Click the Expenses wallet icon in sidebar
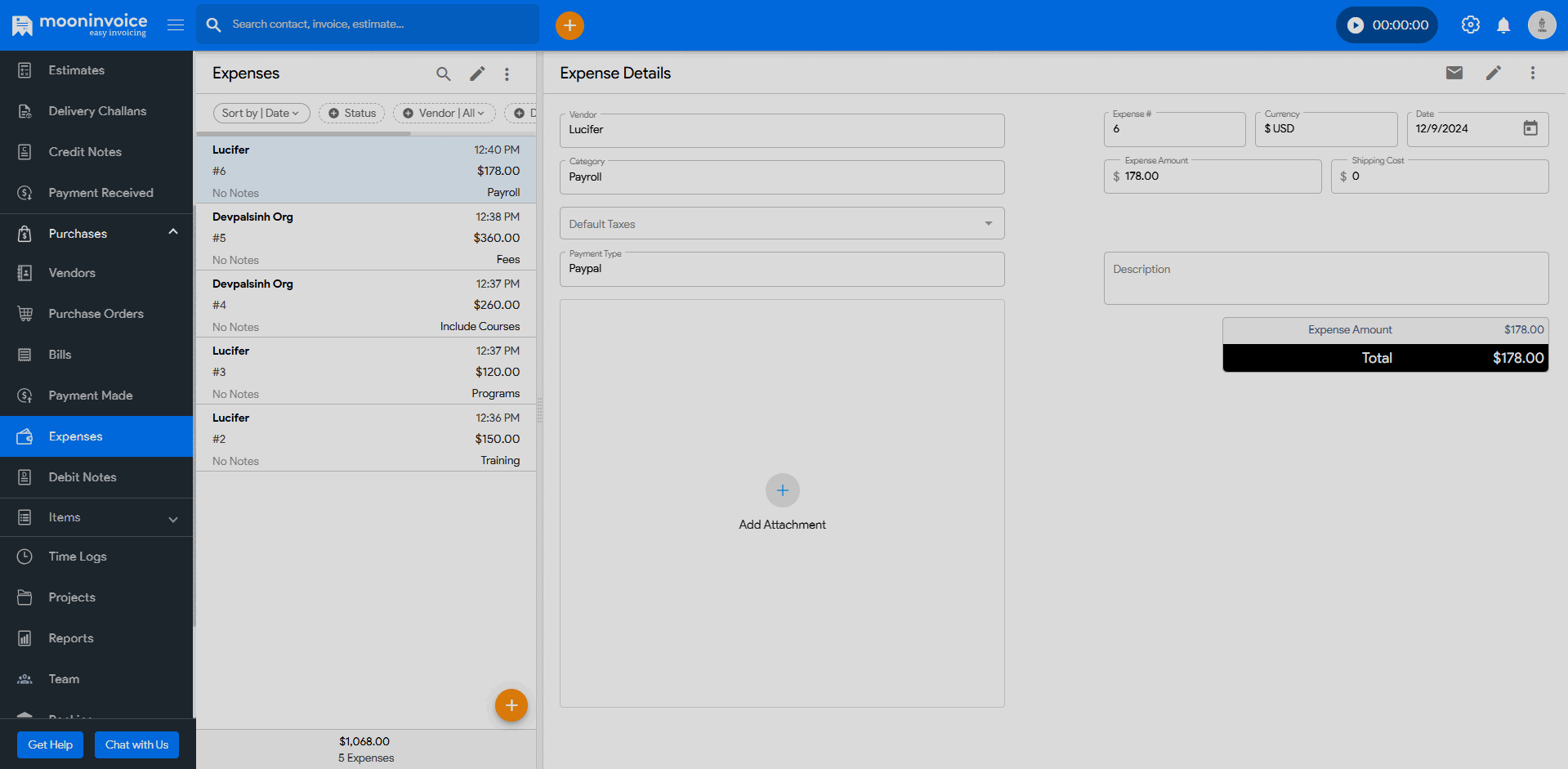Image resolution: width=1568 pixels, height=769 pixels. click(x=25, y=436)
